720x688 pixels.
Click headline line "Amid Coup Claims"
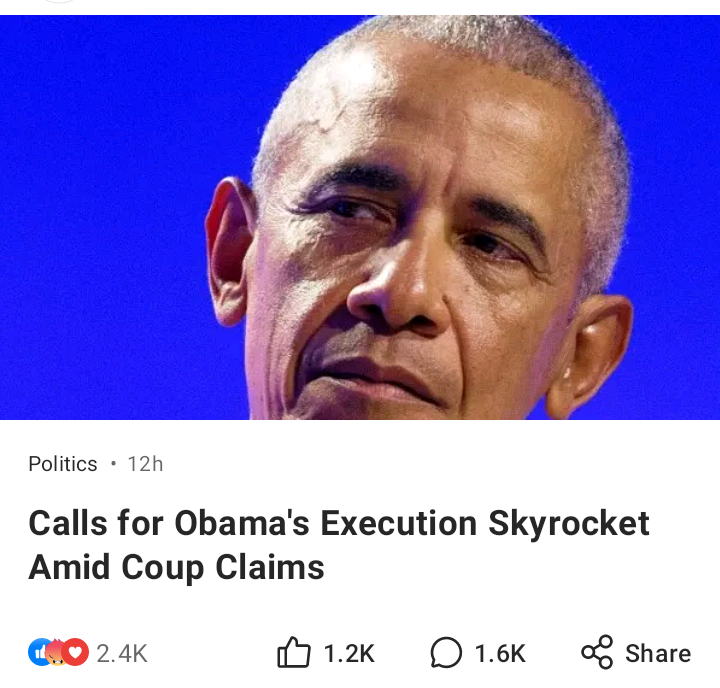[x=176, y=567]
